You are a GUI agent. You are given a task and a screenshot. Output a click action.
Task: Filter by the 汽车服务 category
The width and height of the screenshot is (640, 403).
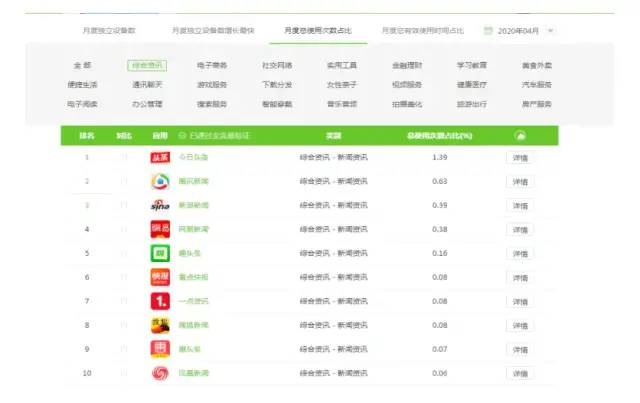click(x=537, y=85)
